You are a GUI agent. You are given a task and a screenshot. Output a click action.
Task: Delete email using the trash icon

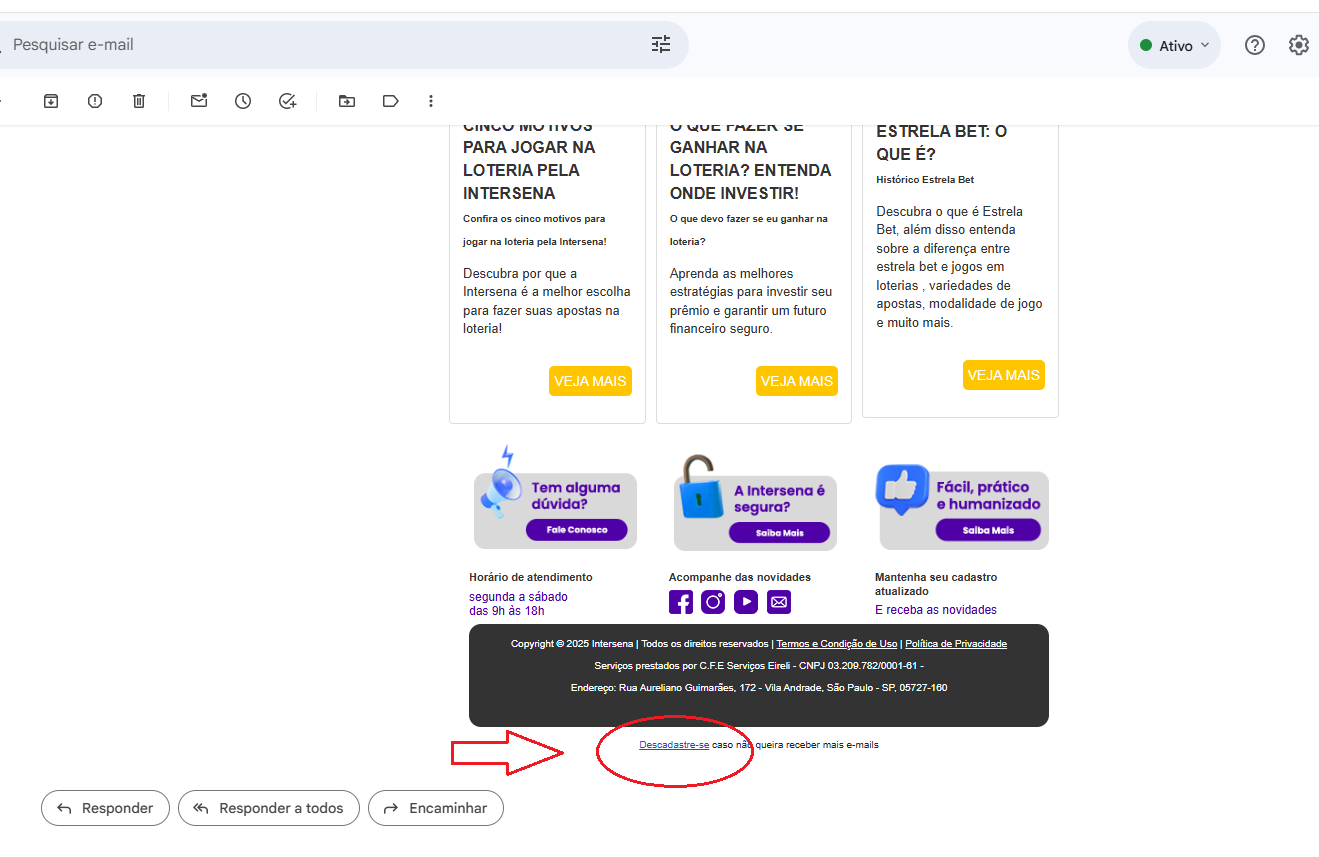pyautogui.click(x=139, y=101)
